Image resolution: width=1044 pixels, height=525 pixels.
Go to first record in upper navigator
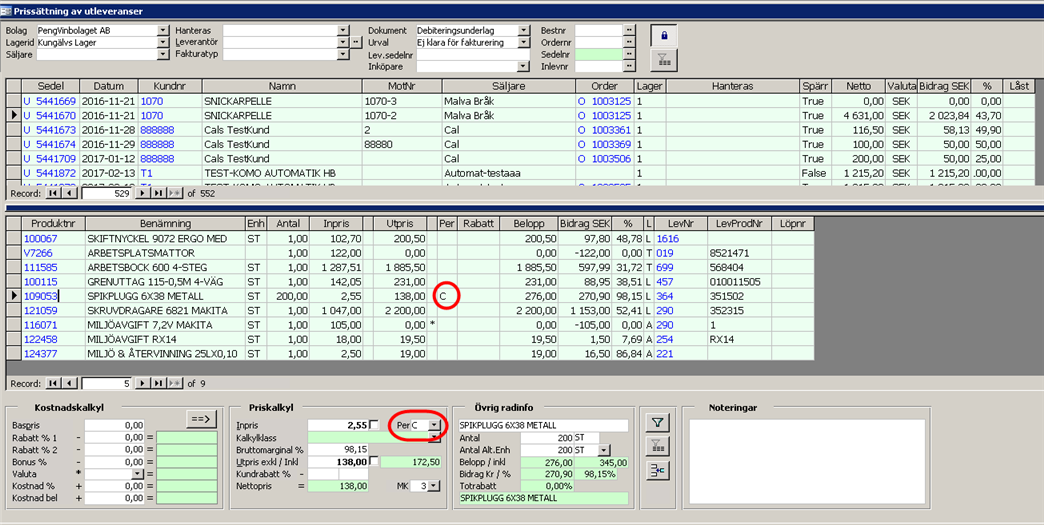click(x=54, y=192)
